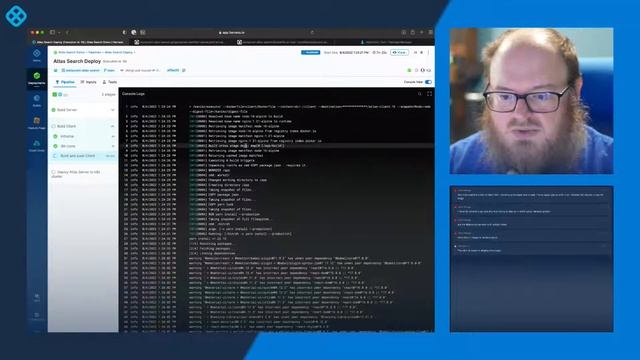Click the browser address bar
The height and width of the screenshot is (360, 640).
tap(232, 32)
